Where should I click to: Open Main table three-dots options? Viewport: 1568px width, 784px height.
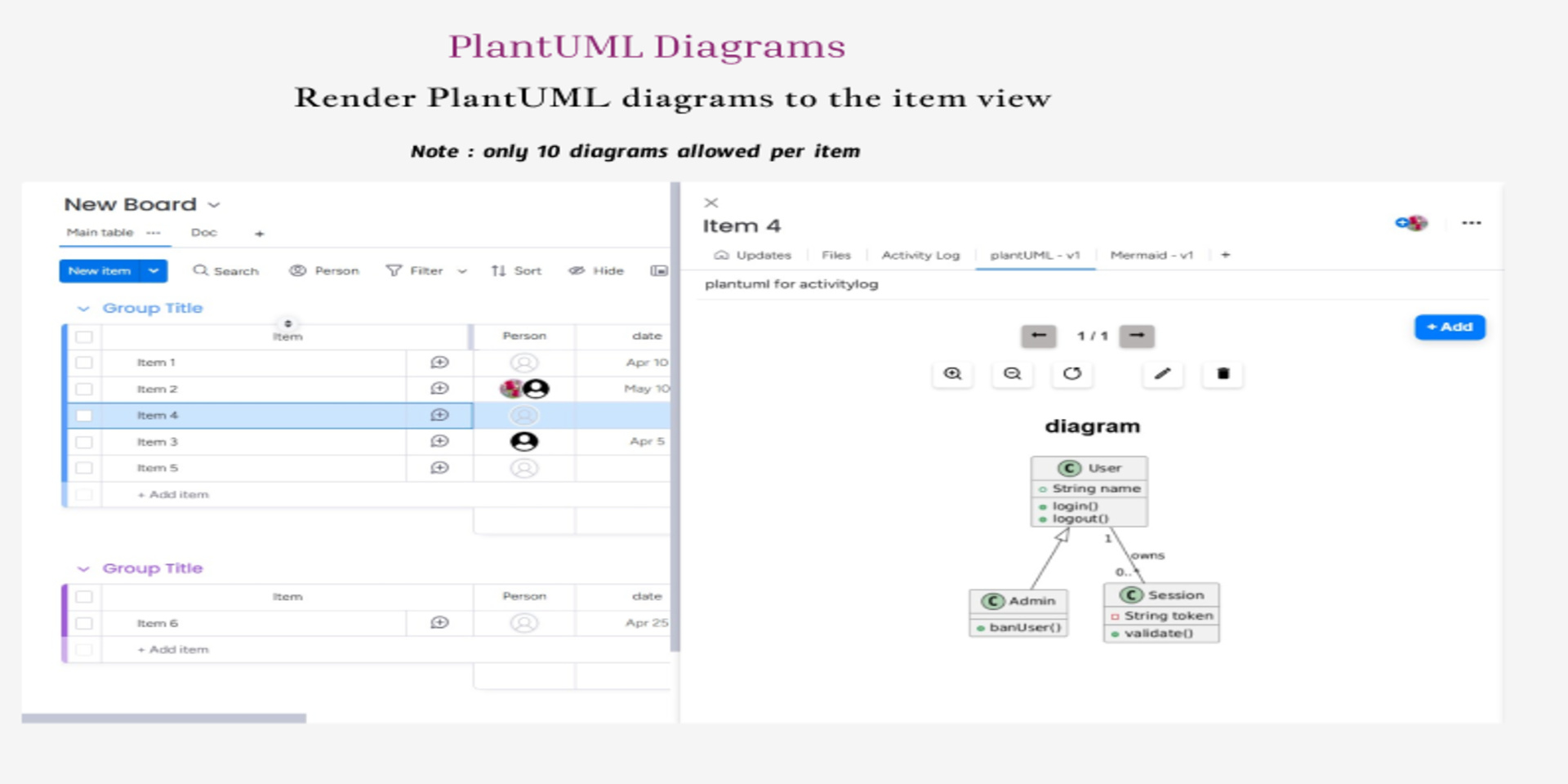pyautogui.click(x=154, y=233)
